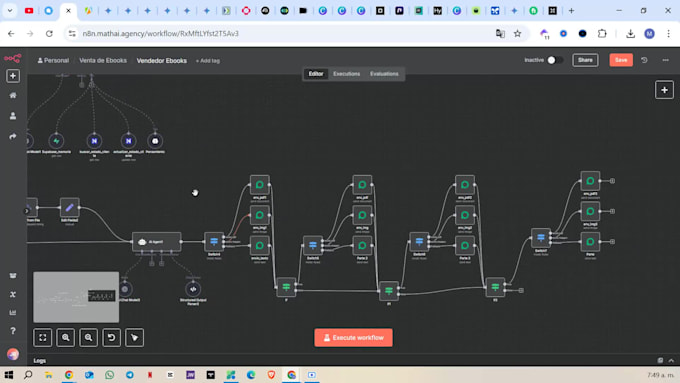
Task: Select the Structured Output Parser2 node
Action: pos(193,289)
